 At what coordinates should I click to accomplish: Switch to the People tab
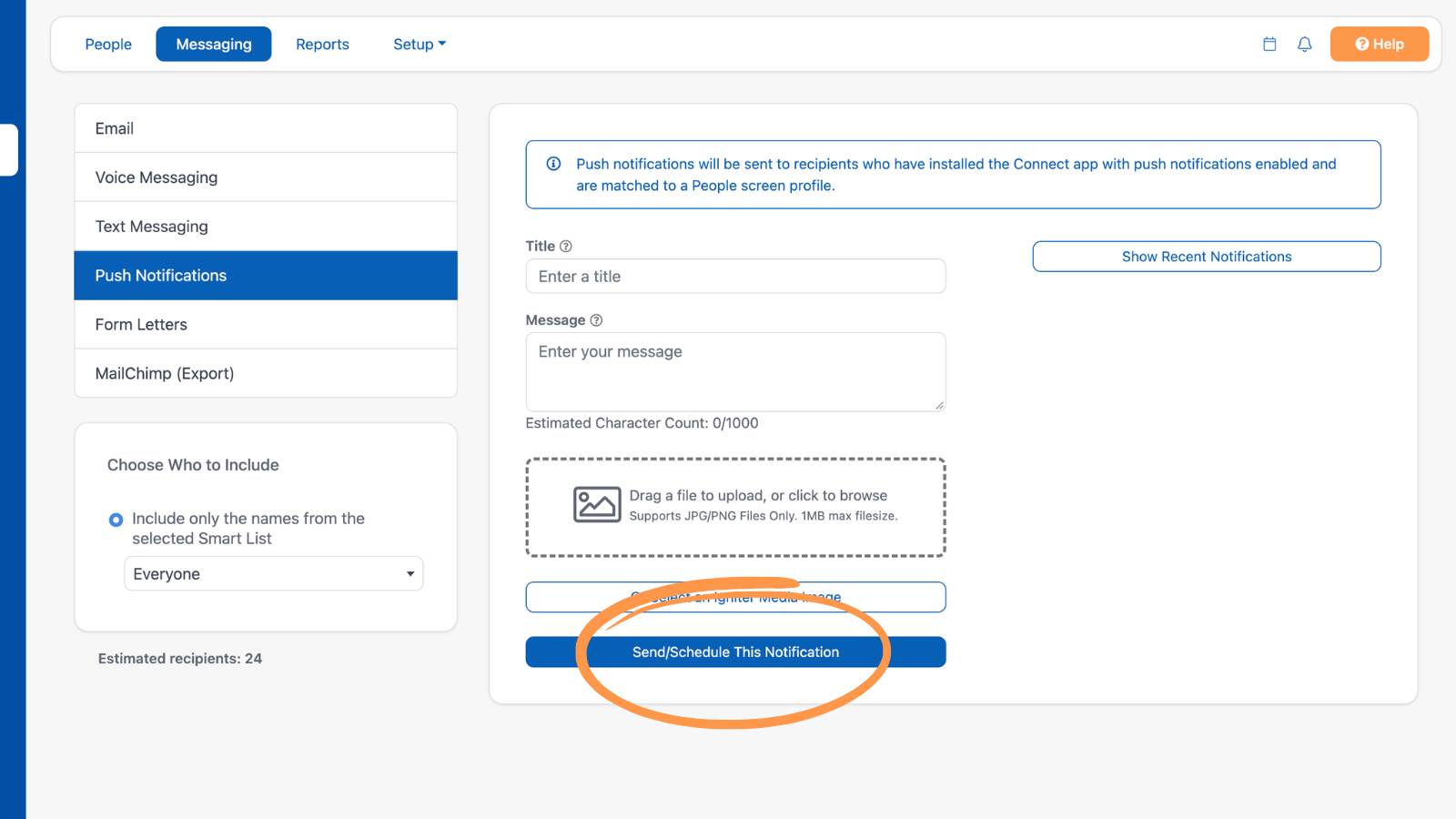pyautogui.click(x=108, y=44)
